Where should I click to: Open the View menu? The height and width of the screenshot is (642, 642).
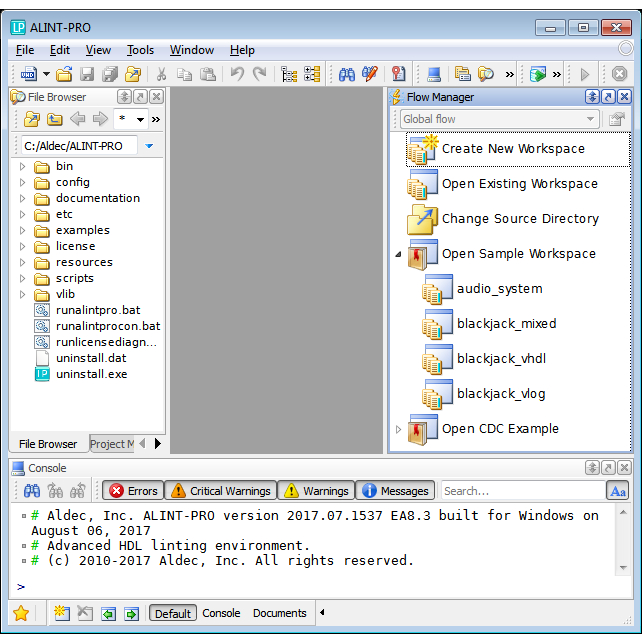pos(98,50)
